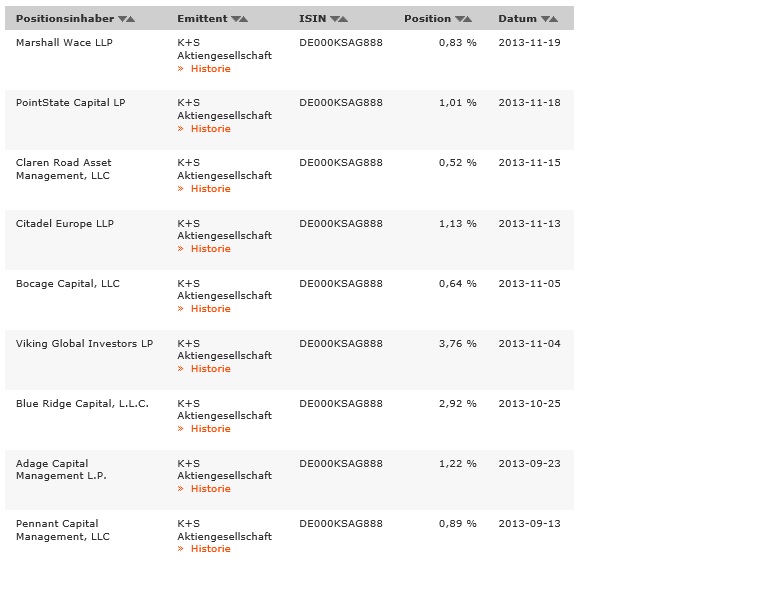The width and height of the screenshot is (768, 614).
Task: Select ISIN DE000KSAG888 in Viking Global row
Action: pos(341,344)
